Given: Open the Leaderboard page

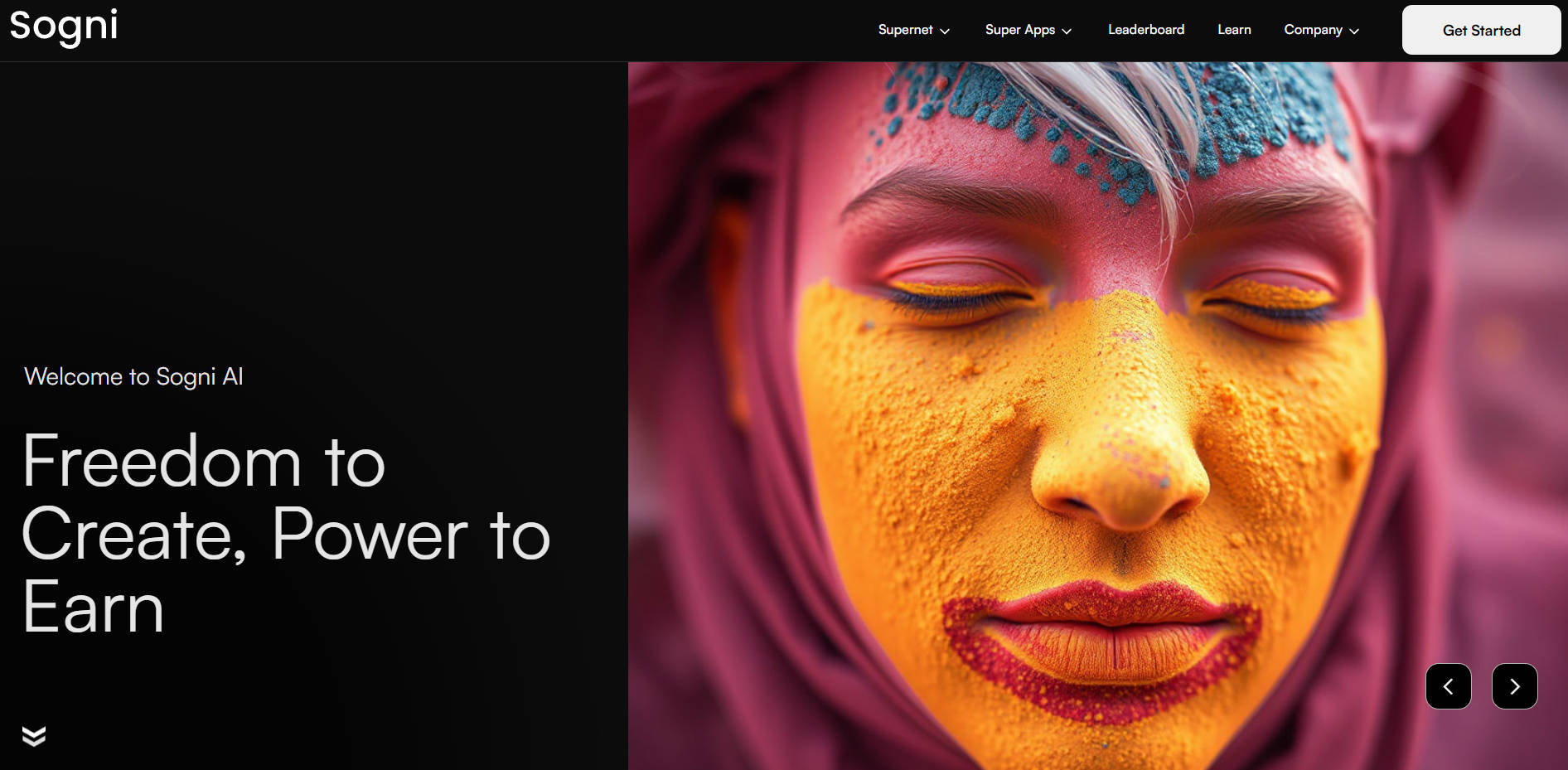Looking at the screenshot, I should pos(1146,30).
